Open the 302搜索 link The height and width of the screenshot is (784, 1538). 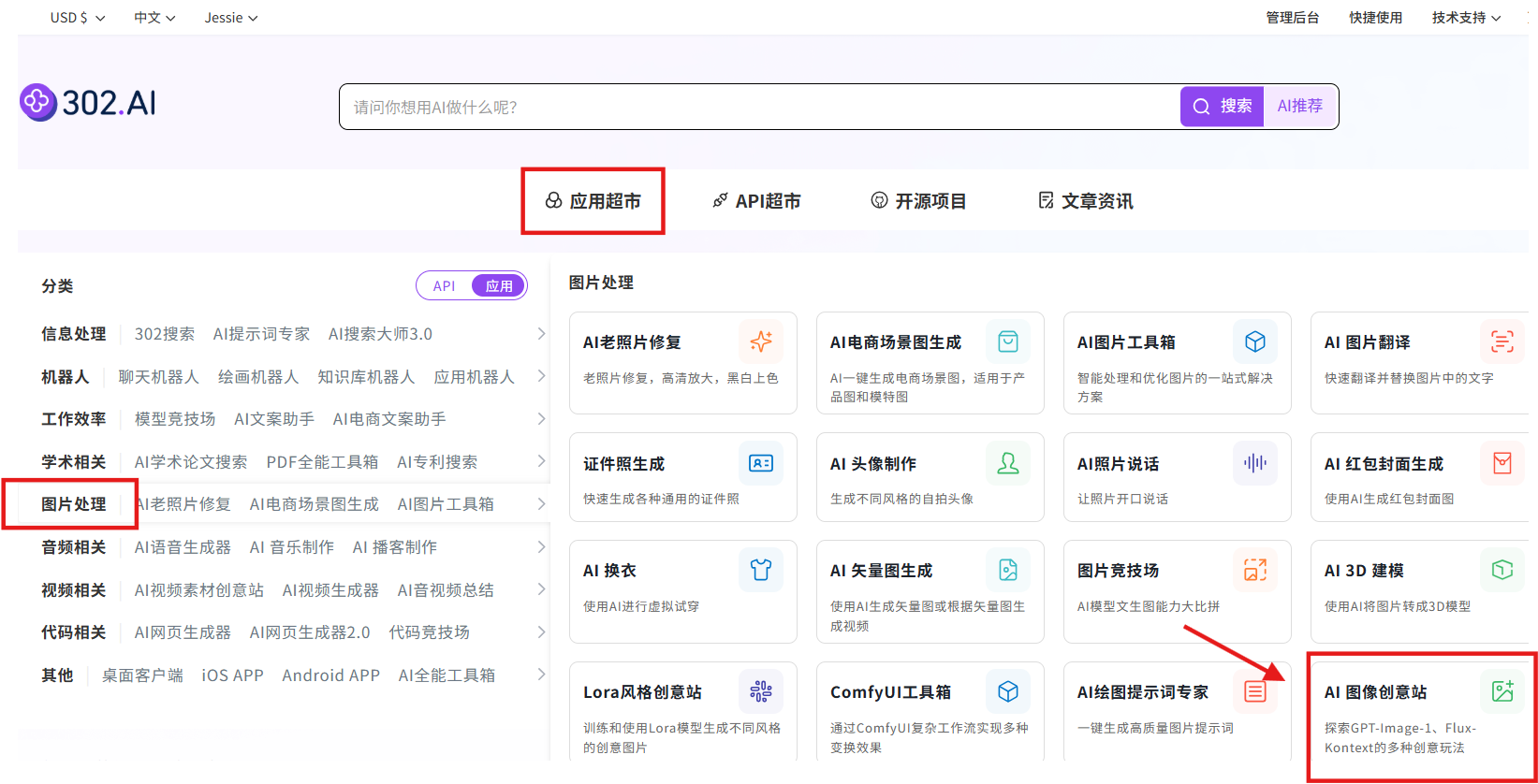click(165, 334)
